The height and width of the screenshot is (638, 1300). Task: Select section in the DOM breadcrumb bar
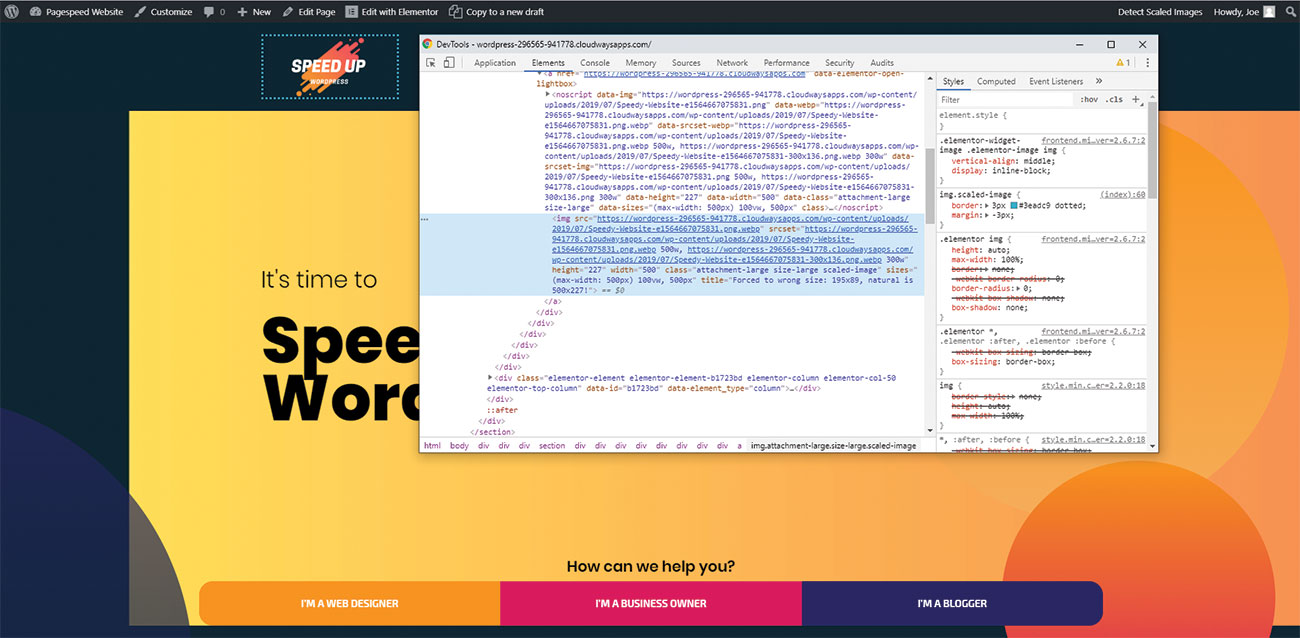pyautogui.click(x=552, y=446)
